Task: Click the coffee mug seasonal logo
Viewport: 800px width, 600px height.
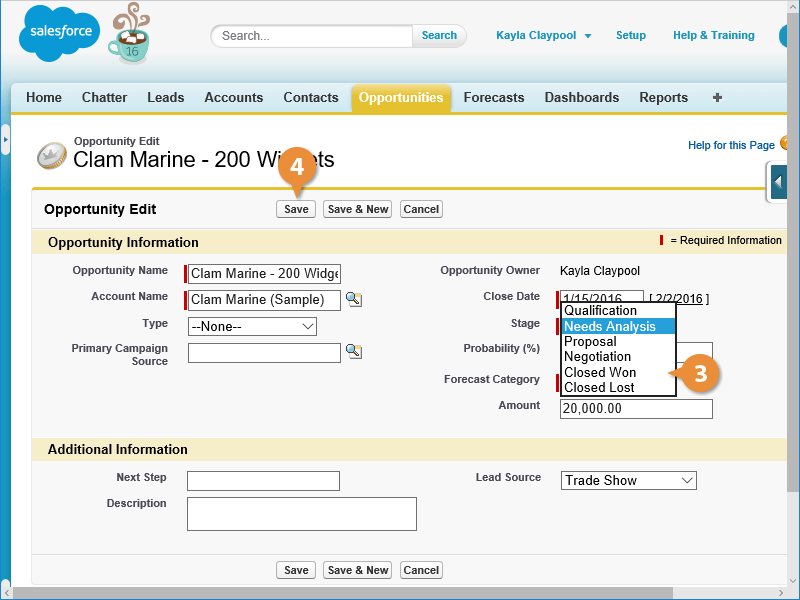Action: click(130, 34)
